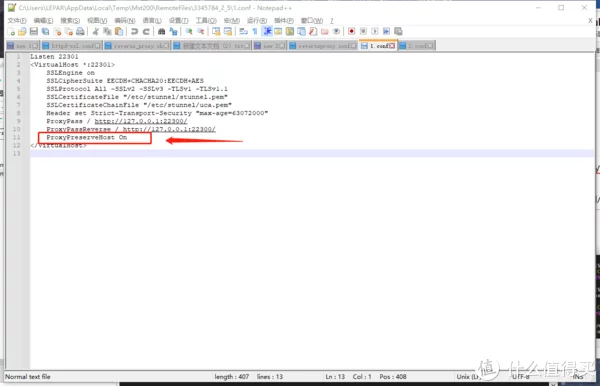Screen dimensions: 600x386
Task: Start macro recording with red record icon
Action: click(x=351, y=31)
